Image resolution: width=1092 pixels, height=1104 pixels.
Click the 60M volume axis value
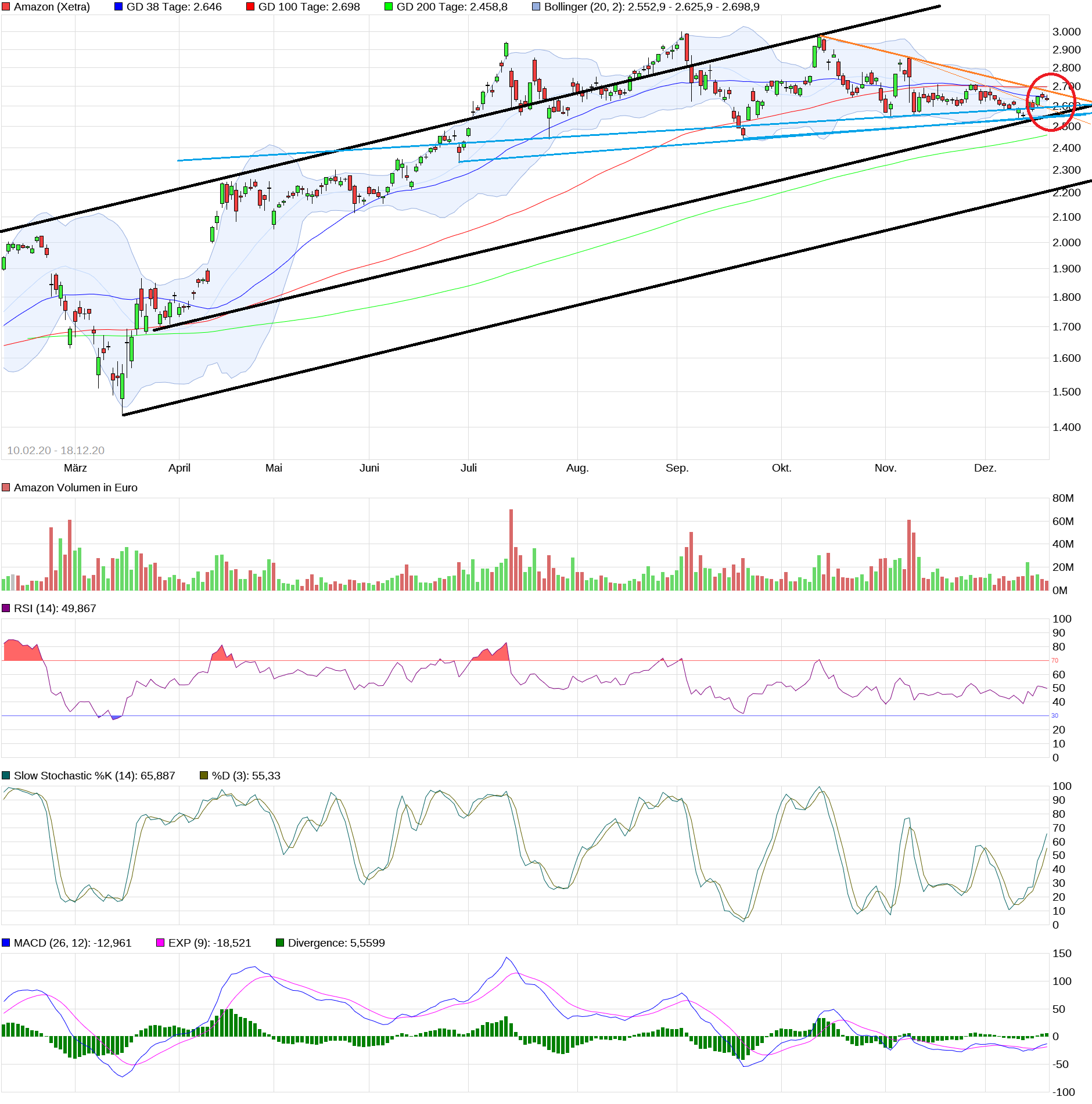[x=1063, y=521]
